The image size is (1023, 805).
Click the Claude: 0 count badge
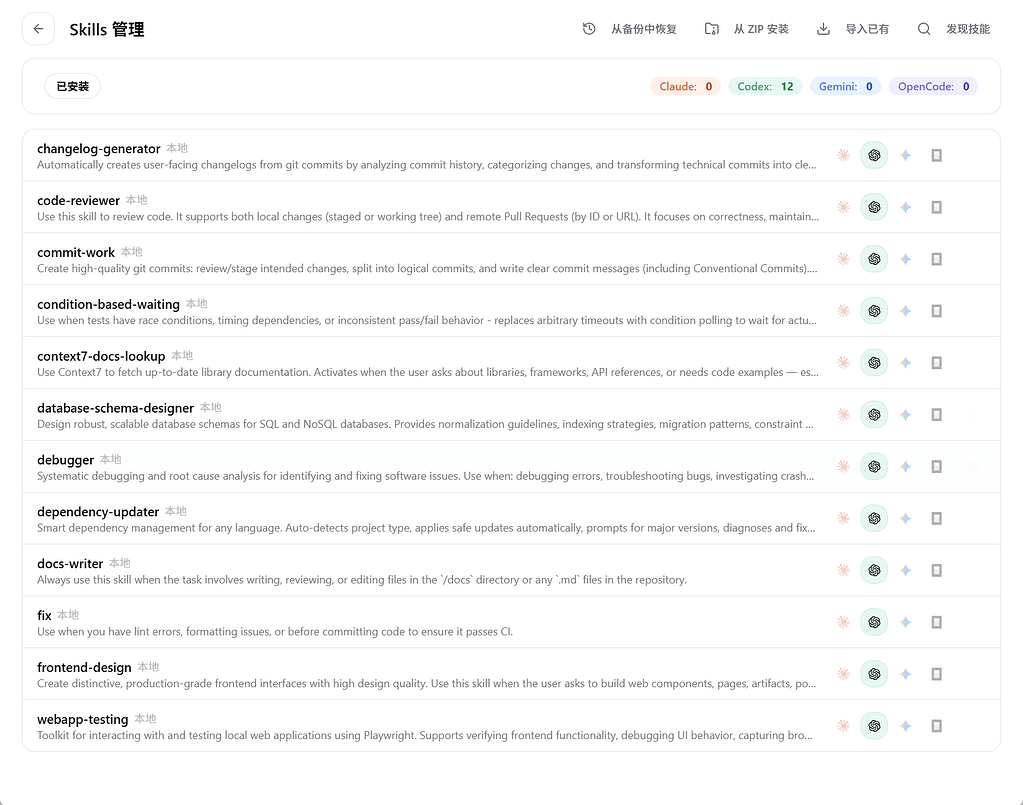click(686, 86)
